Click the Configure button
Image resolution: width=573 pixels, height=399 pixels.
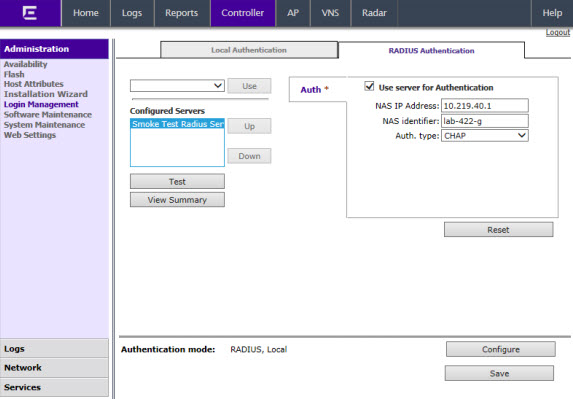(x=501, y=349)
